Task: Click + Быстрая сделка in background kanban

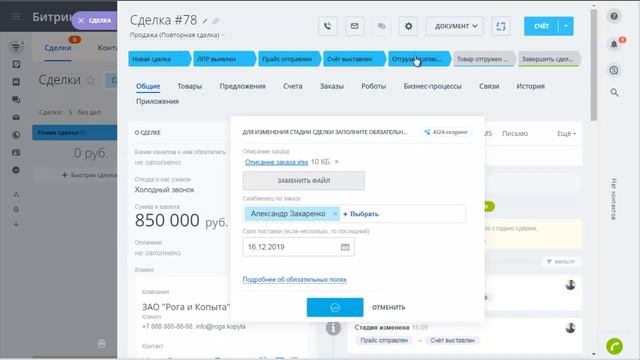Action: click(89, 175)
